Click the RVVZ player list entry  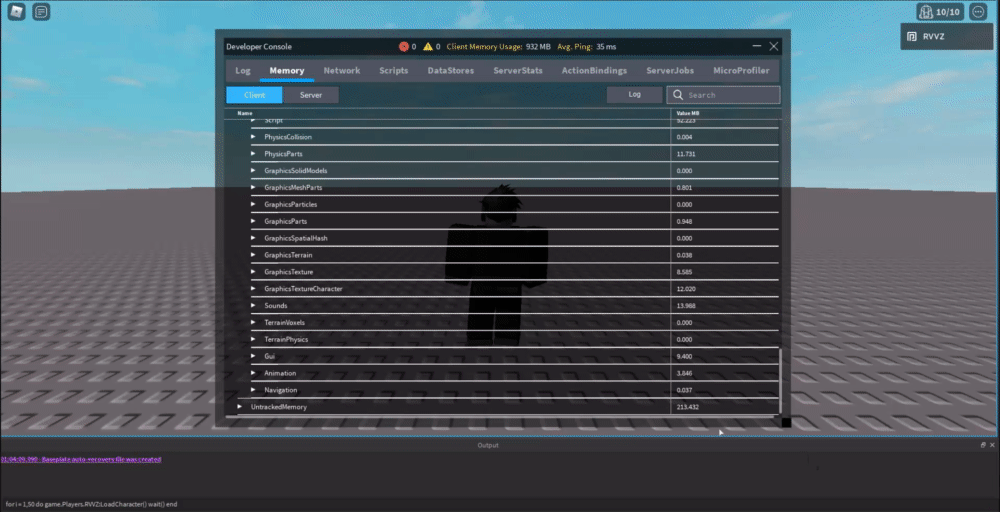pyautogui.click(x=946, y=36)
